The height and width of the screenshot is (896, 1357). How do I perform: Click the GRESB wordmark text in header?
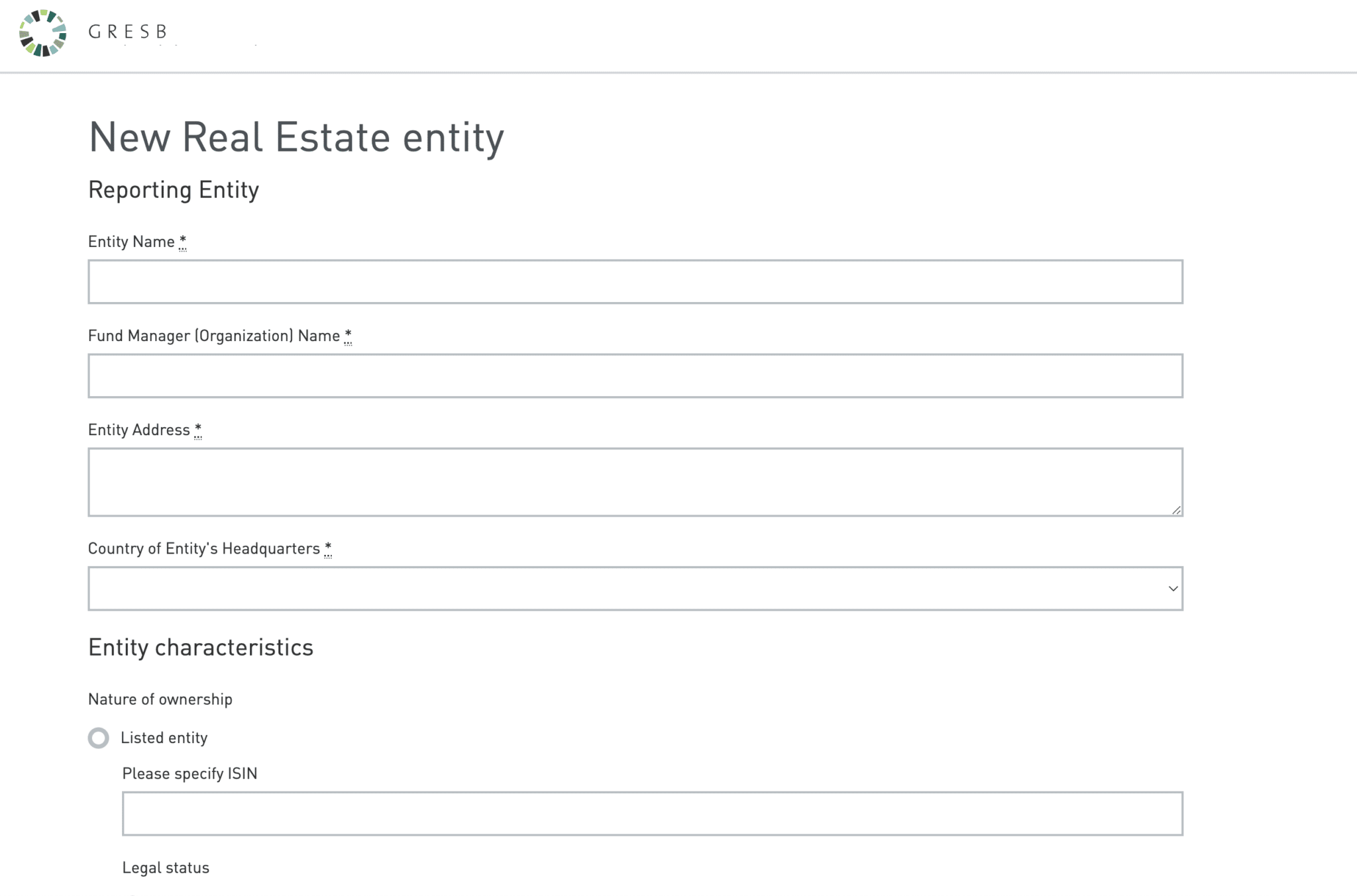tap(127, 32)
